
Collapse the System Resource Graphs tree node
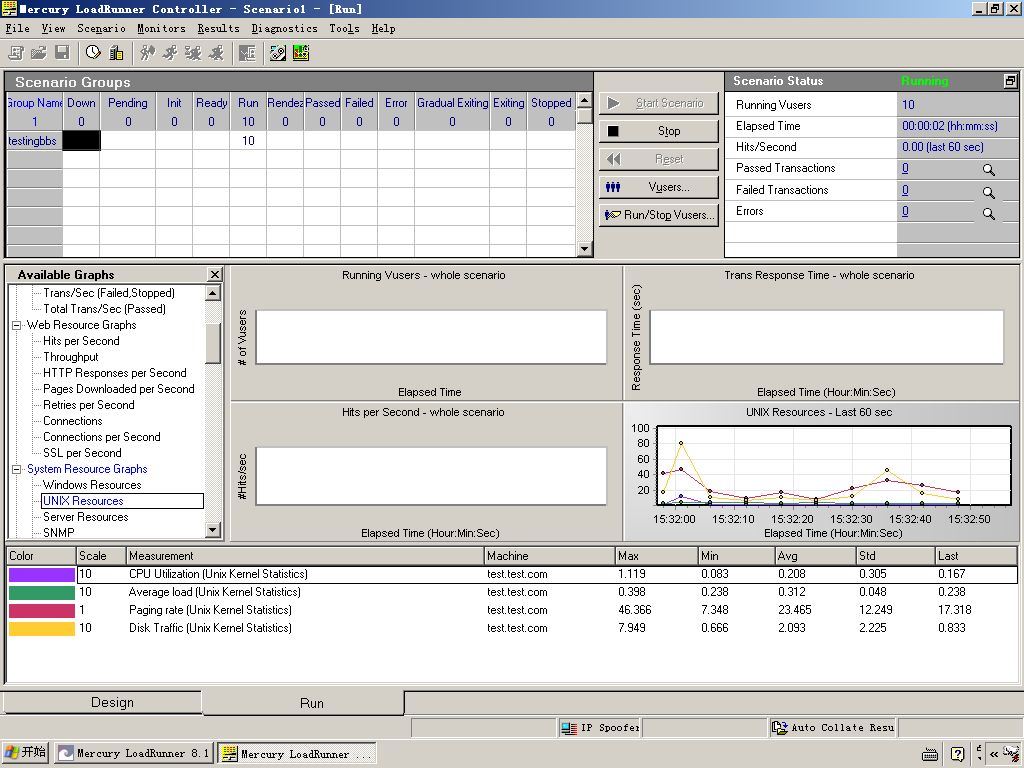[16, 470]
